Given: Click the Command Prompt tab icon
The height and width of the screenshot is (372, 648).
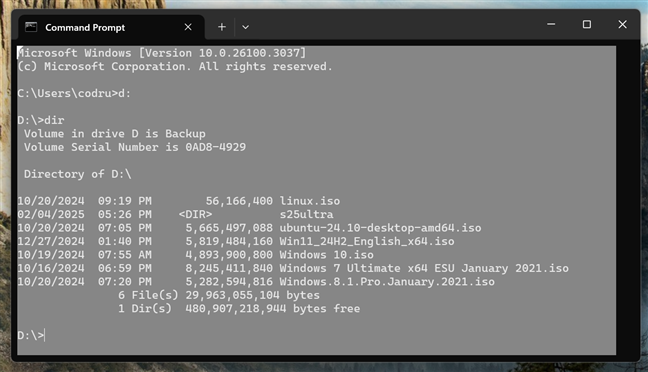Looking at the screenshot, I should coord(31,27).
